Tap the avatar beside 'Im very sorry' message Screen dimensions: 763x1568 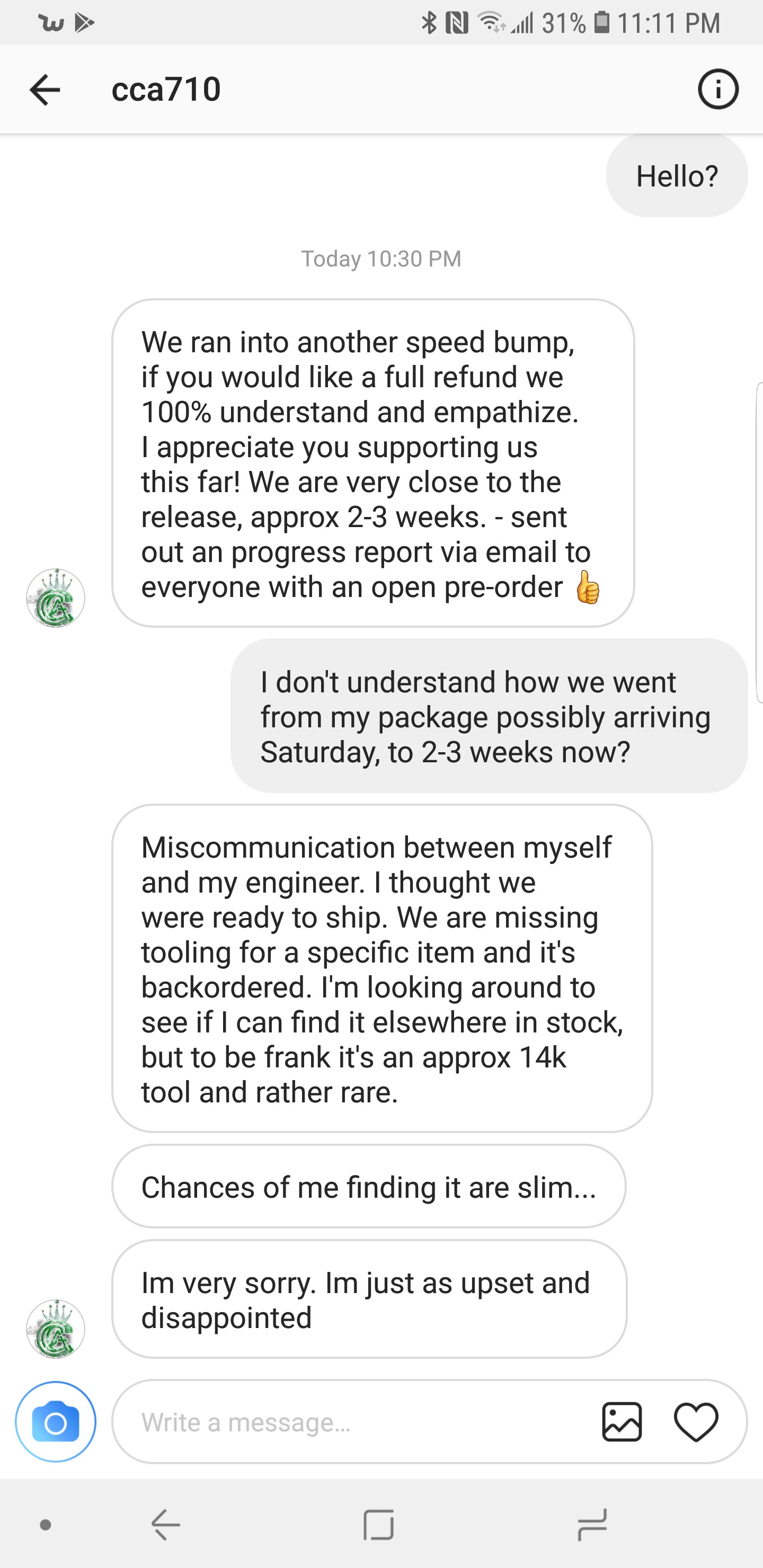pyautogui.click(x=56, y=1328)
